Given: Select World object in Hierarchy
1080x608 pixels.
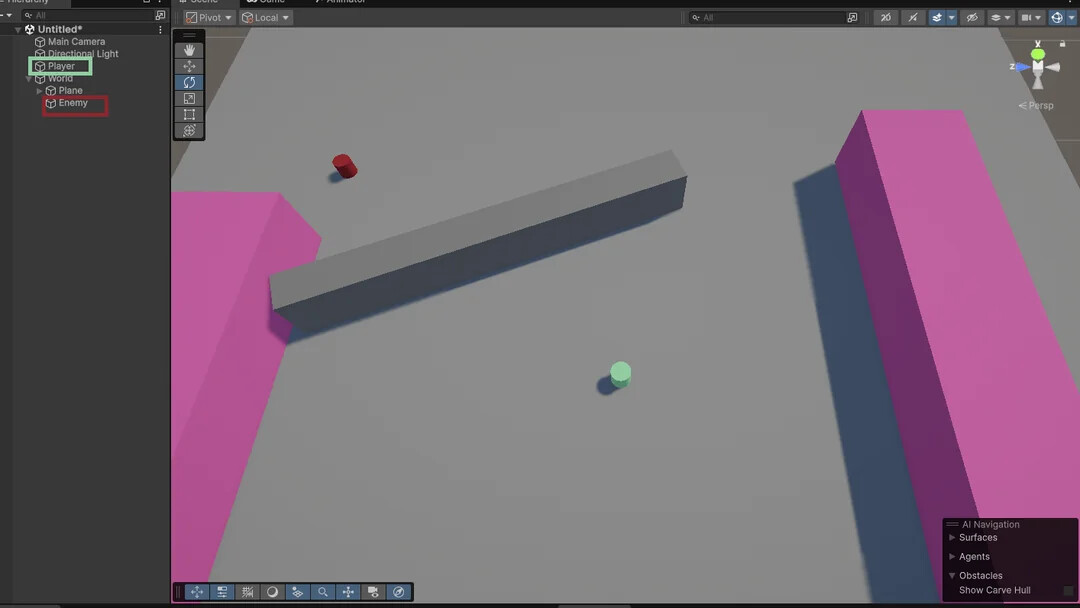Looking at the screenshot, I should coord(60,78).
